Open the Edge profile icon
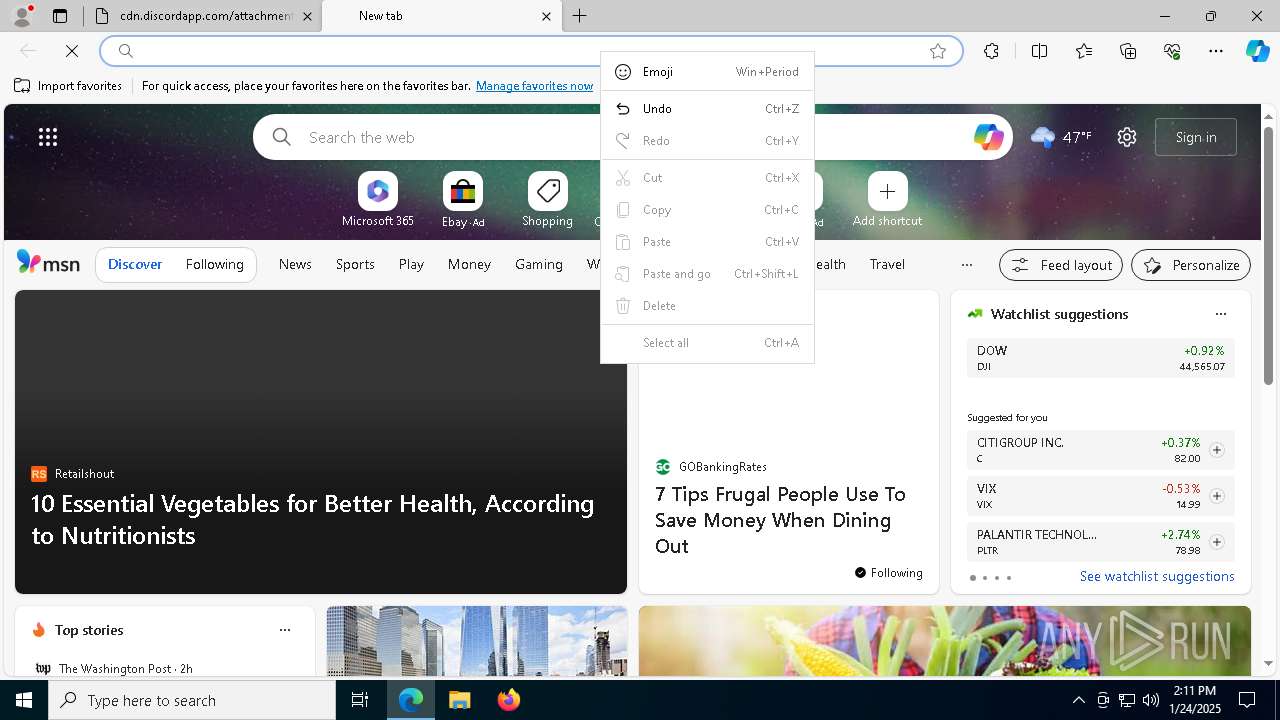1280x720 pixels. click(22, 16)
